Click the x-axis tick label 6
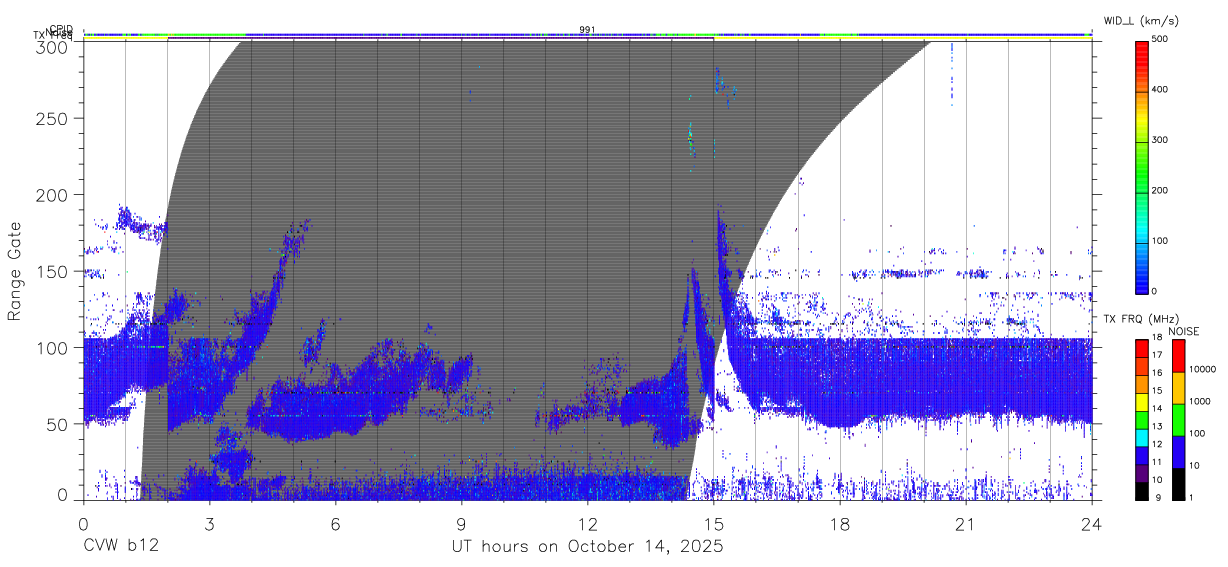 (x=336, y=523)
